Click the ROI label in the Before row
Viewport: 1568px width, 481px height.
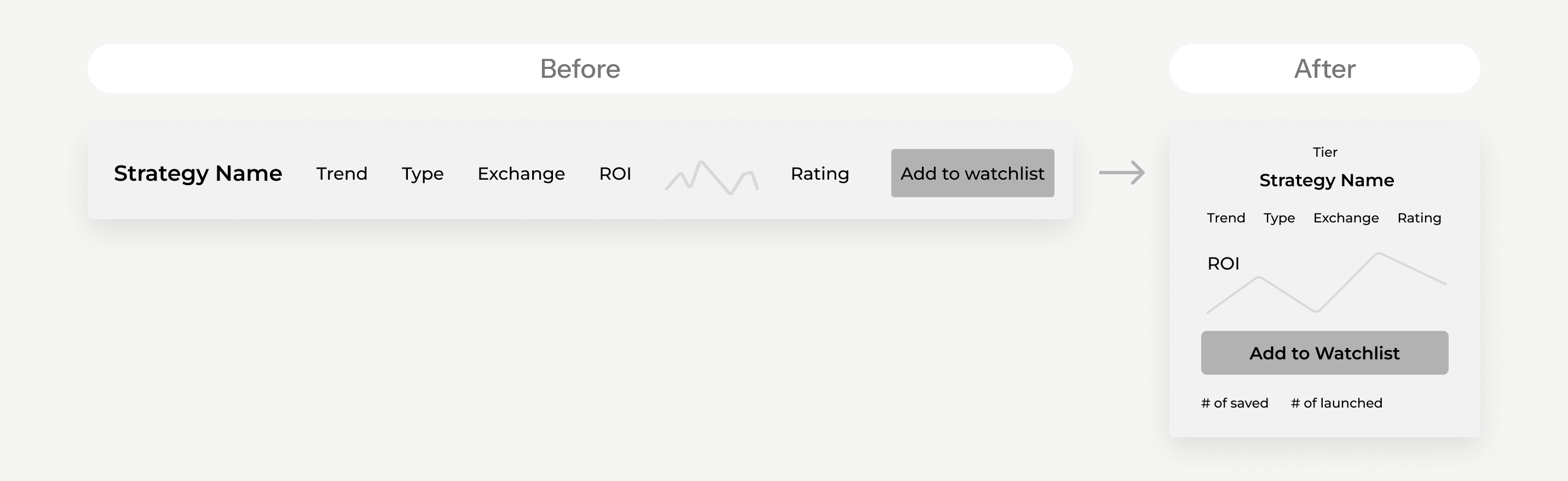(x=615, y=174)
